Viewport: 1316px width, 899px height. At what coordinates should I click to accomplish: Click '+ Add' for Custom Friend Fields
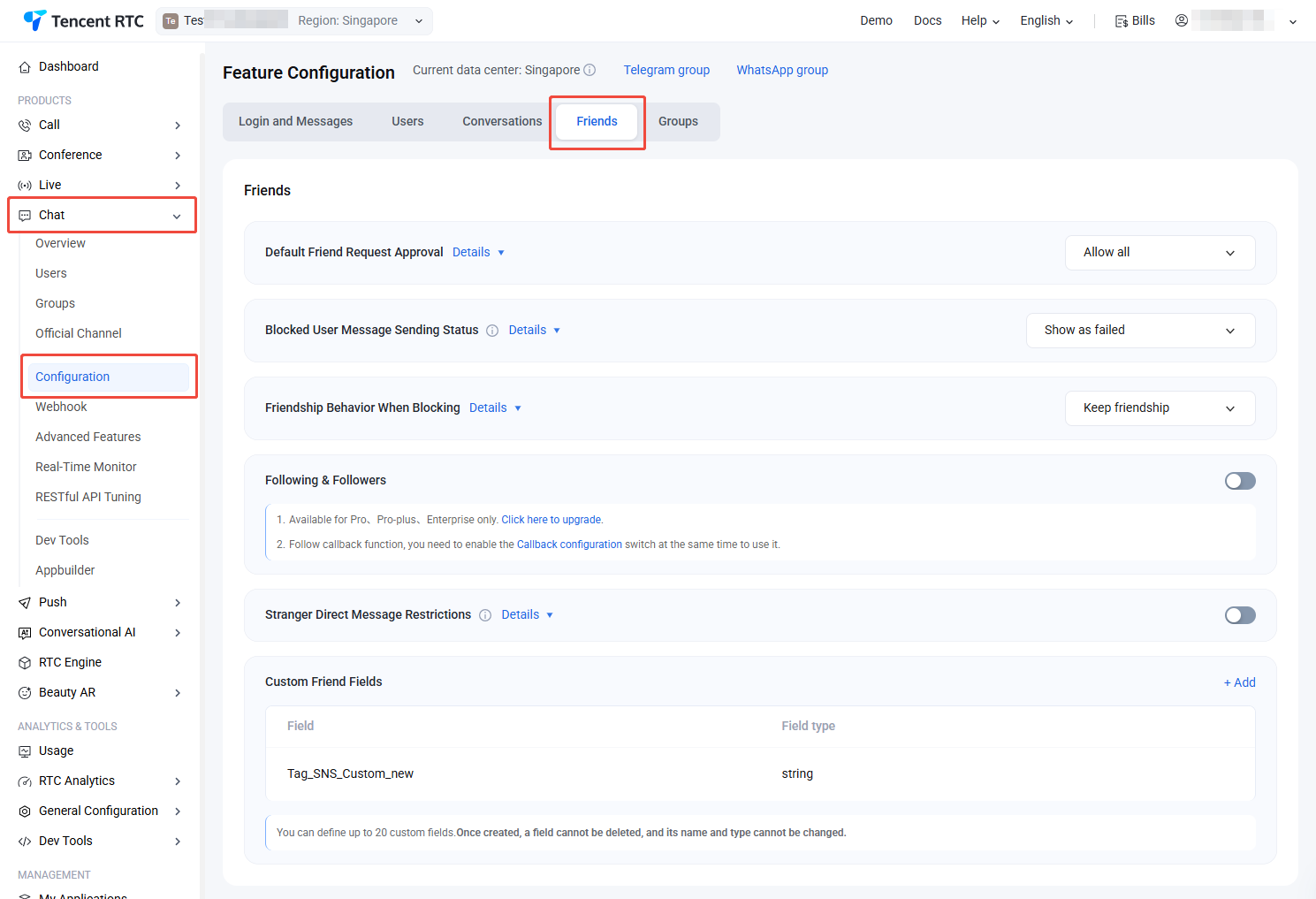coord(1239,682)
